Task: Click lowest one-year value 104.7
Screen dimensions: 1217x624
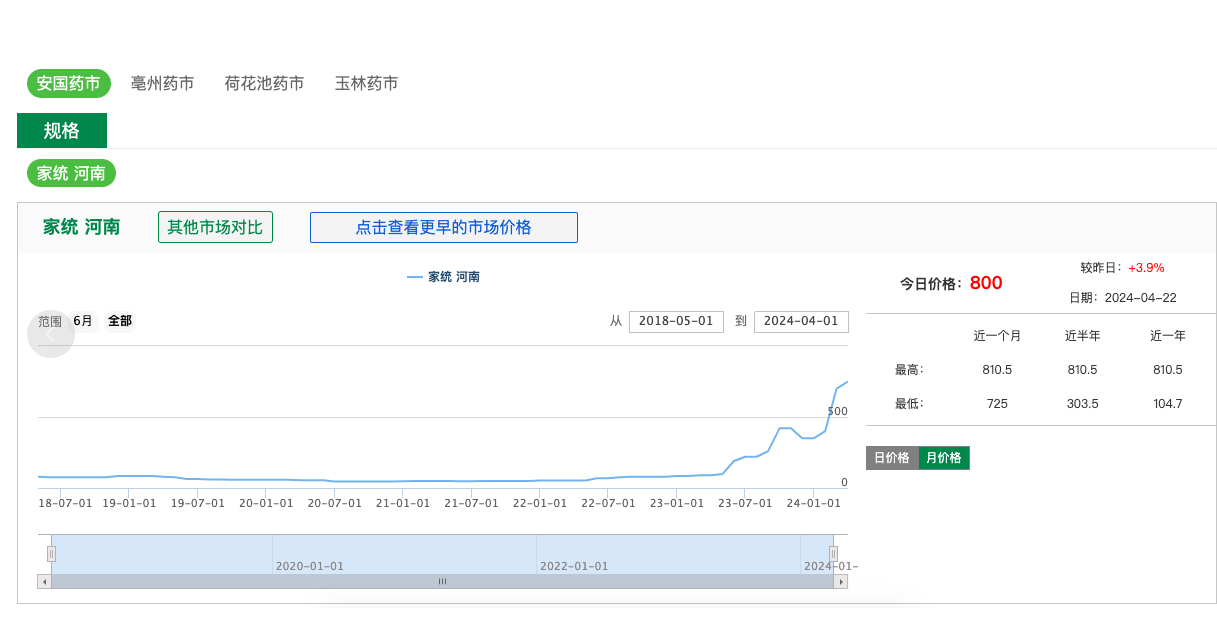Action: pyautogui.click(x=1167, y=404)
